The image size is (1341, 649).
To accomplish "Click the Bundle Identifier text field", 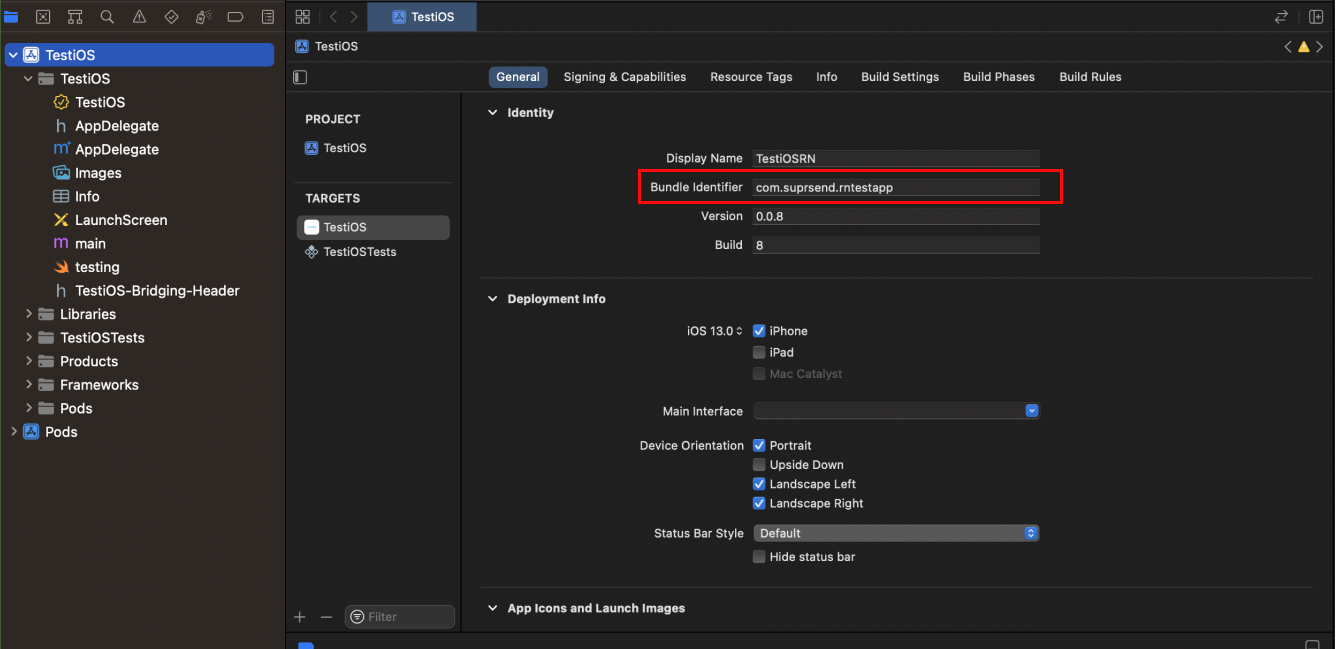I will pyautogui.click(x=896, y=187).
